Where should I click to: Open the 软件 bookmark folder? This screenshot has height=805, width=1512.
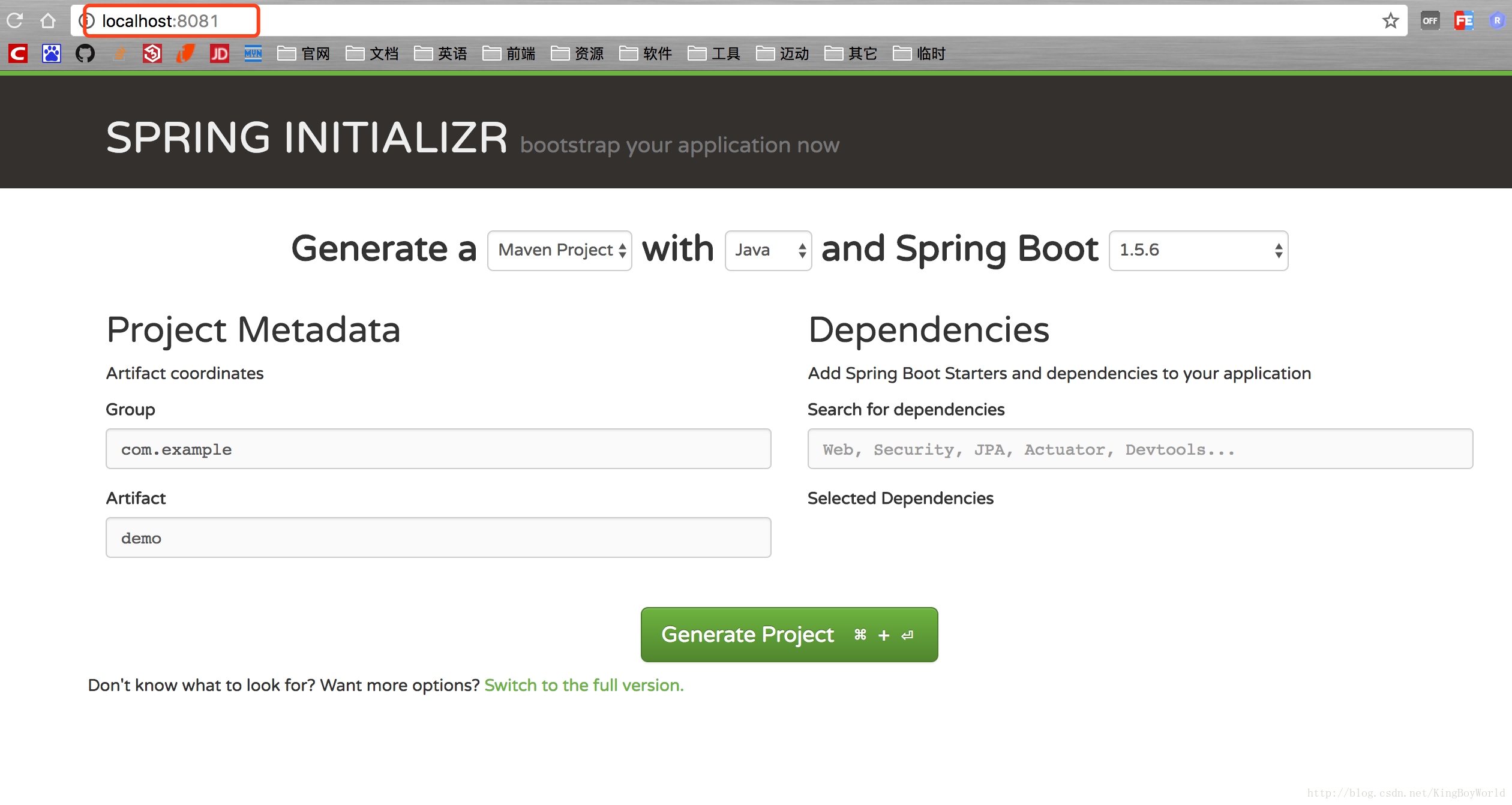[646, 54]
